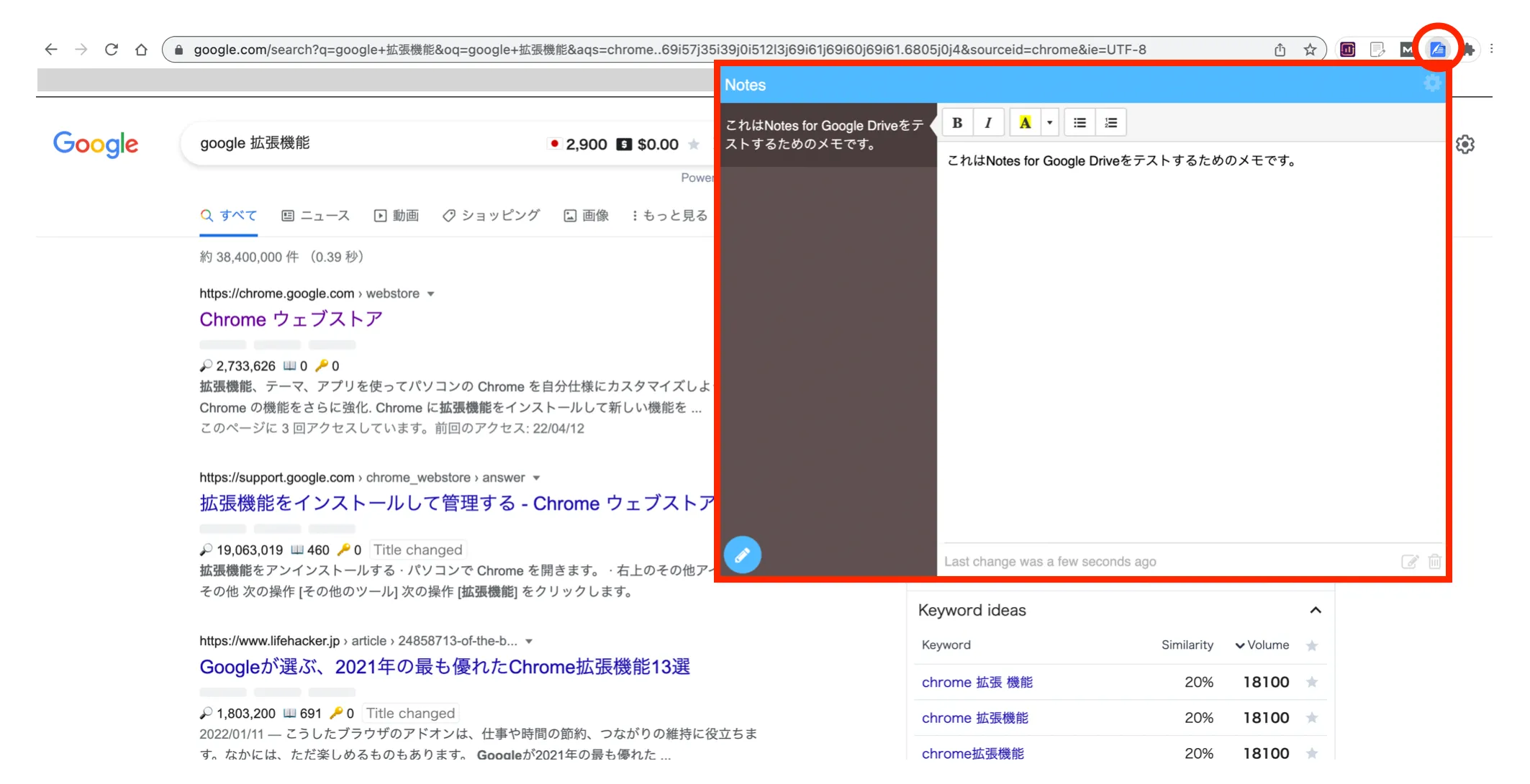Click the share icon in the address bar

pos(1280,50)
